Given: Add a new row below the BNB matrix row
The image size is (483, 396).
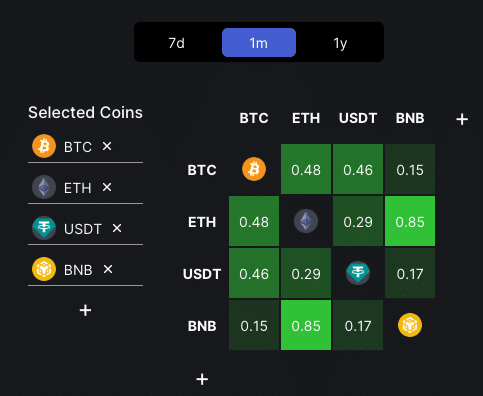Looking at the screenshot, I should pos(202,379).
